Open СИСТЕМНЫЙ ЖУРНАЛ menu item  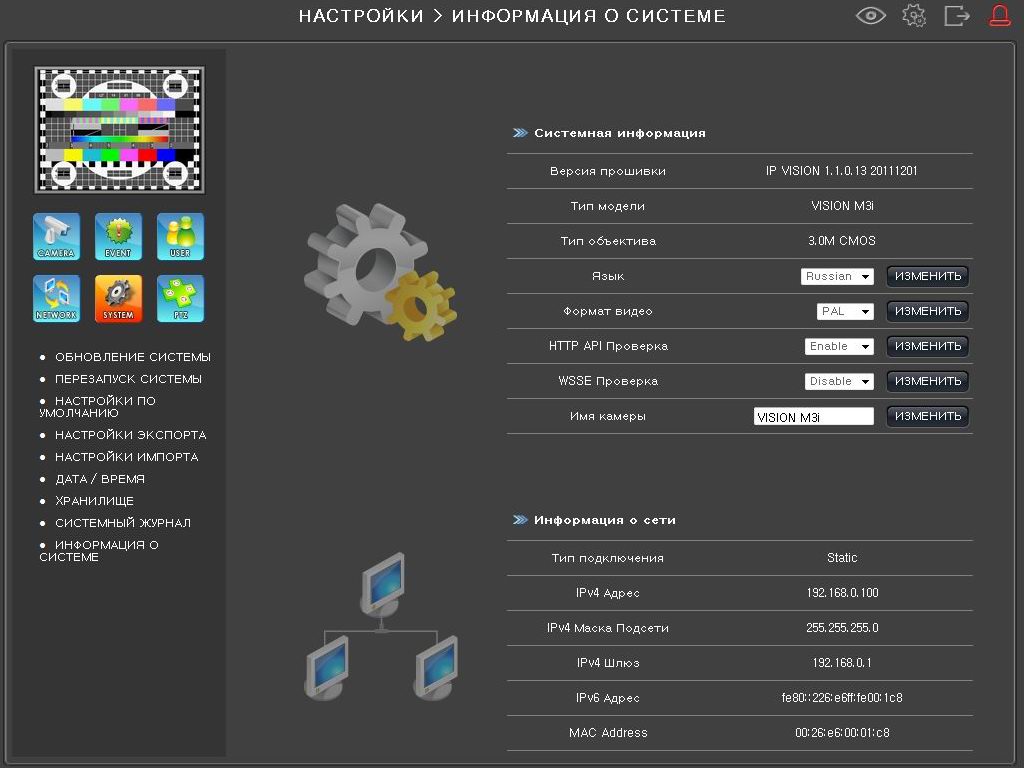(x=123, y=523)
